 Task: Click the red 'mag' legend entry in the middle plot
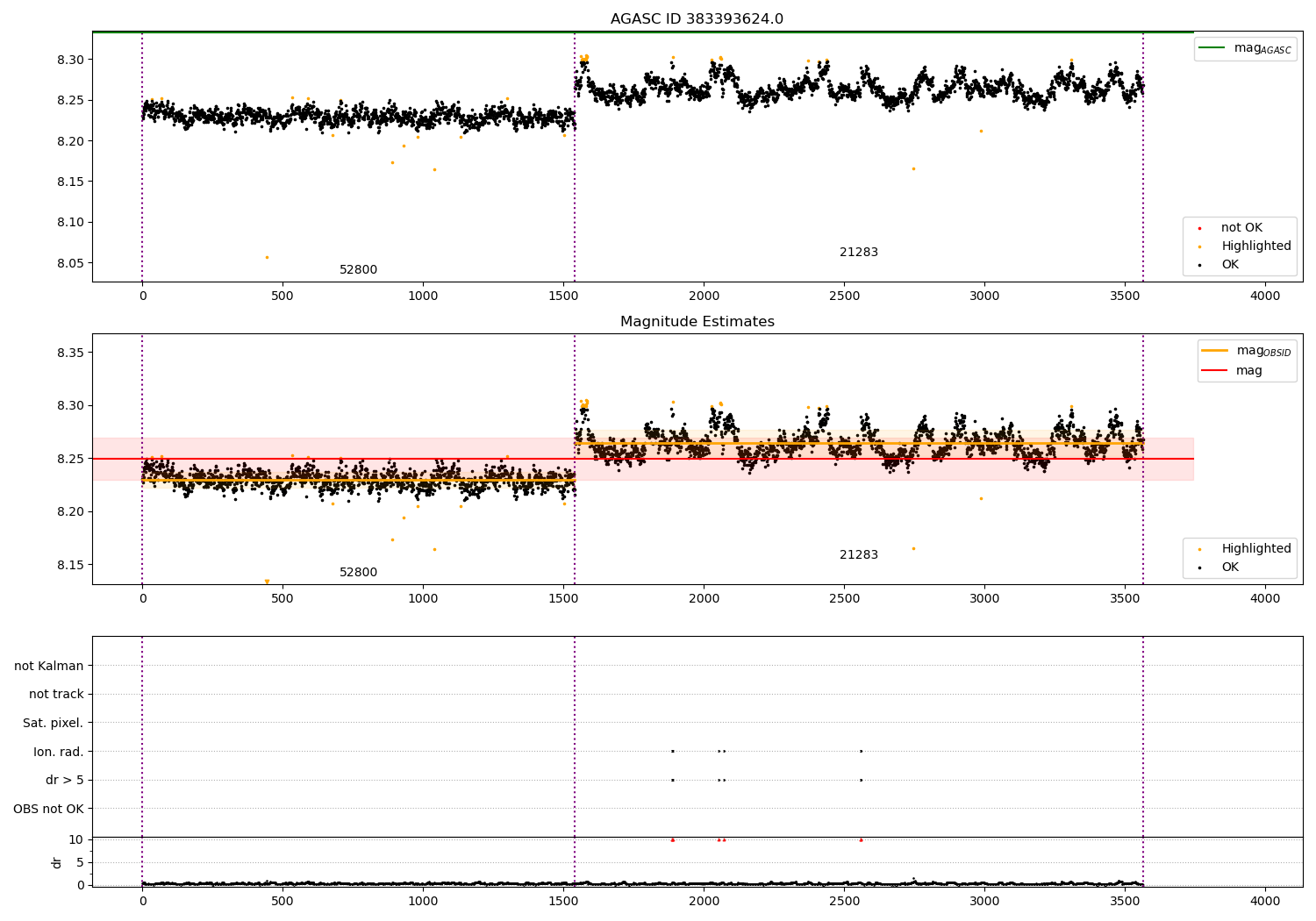(1232, 371)
